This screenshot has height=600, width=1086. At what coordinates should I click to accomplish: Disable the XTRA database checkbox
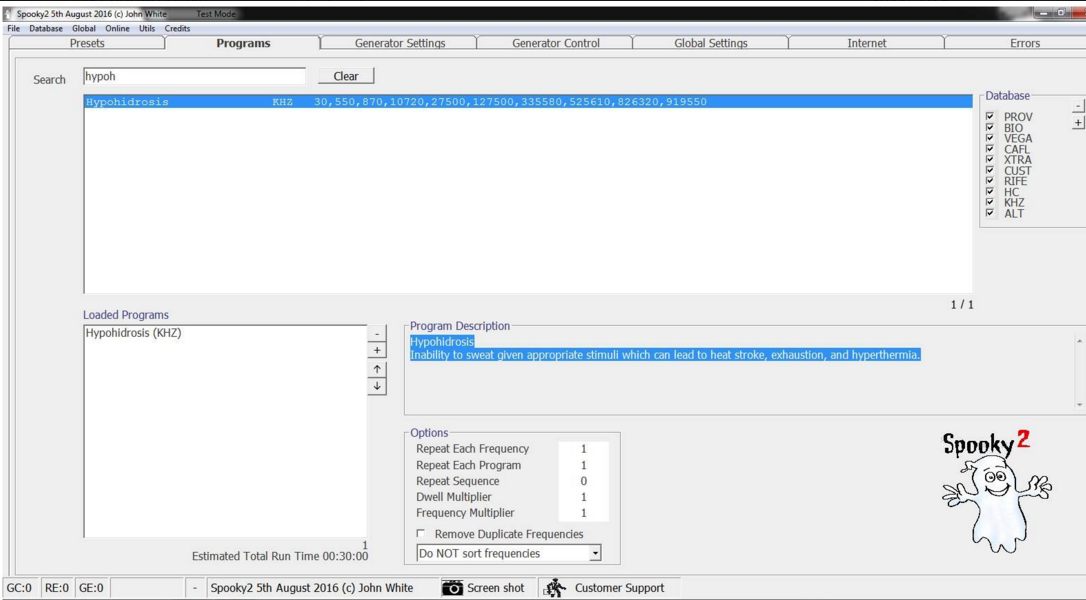[x=990, y=159]
